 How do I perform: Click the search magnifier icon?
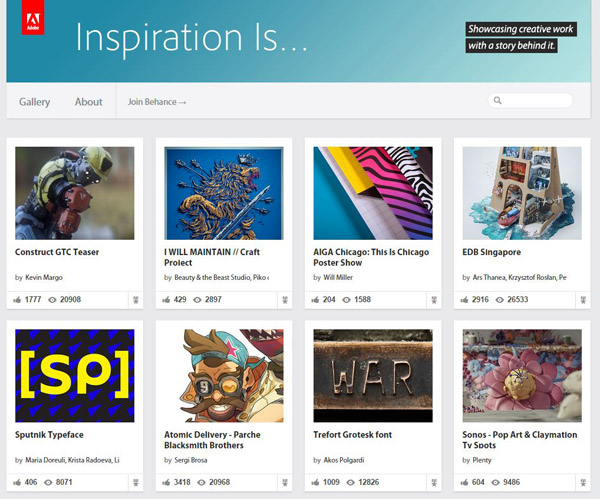coord(498,101)
